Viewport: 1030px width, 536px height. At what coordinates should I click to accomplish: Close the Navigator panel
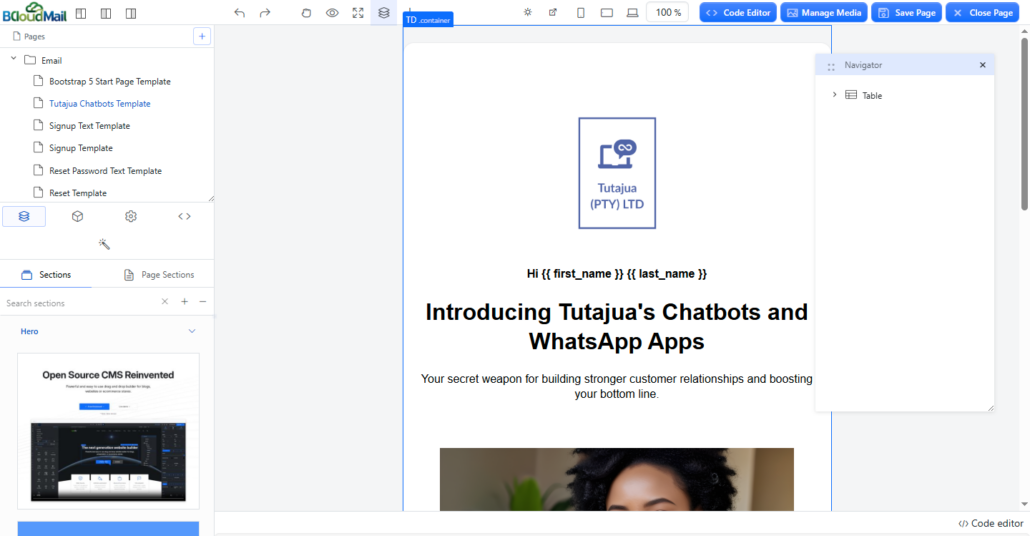tap(983, 65)
